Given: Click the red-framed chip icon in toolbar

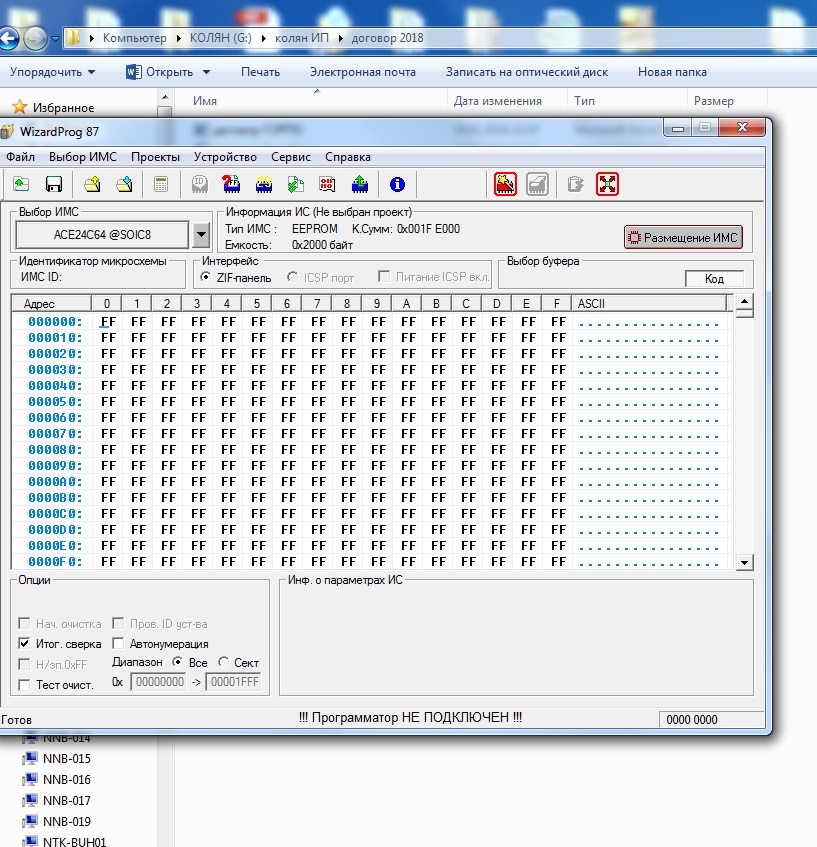Looking at the screenshot, I should 506,184.
